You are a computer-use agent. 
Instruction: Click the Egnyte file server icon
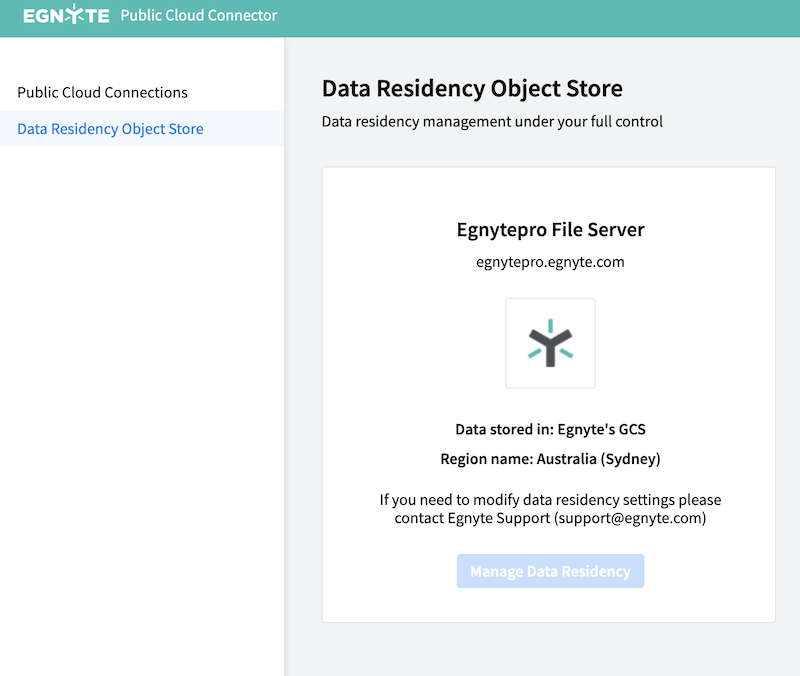coord(550,343)
